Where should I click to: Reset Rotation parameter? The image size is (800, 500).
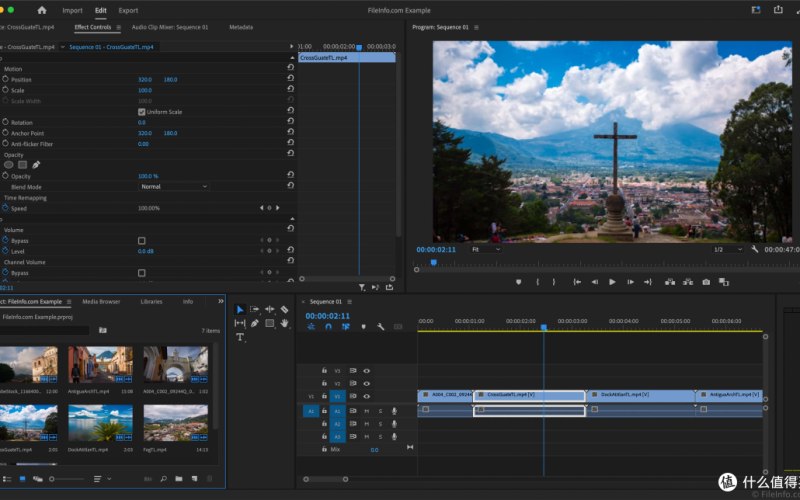click(290, 121)
